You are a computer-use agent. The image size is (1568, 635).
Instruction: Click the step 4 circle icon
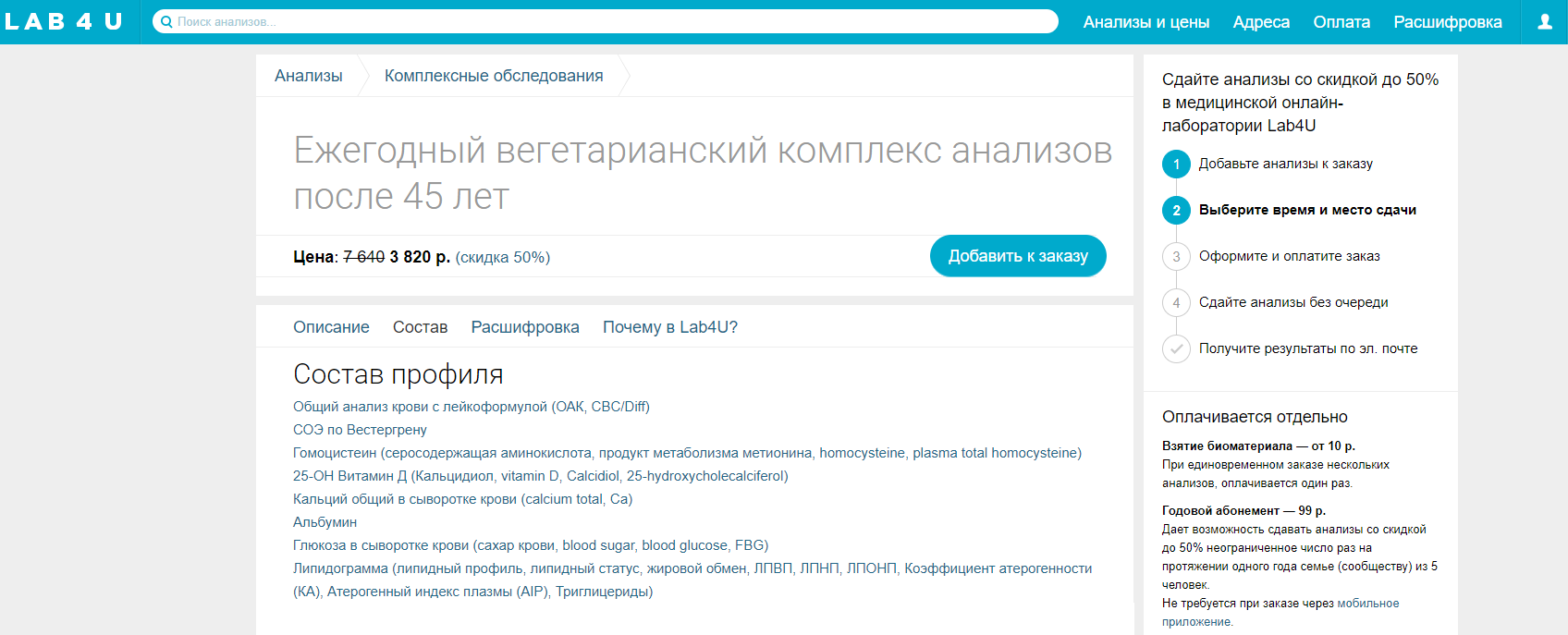1176,302
